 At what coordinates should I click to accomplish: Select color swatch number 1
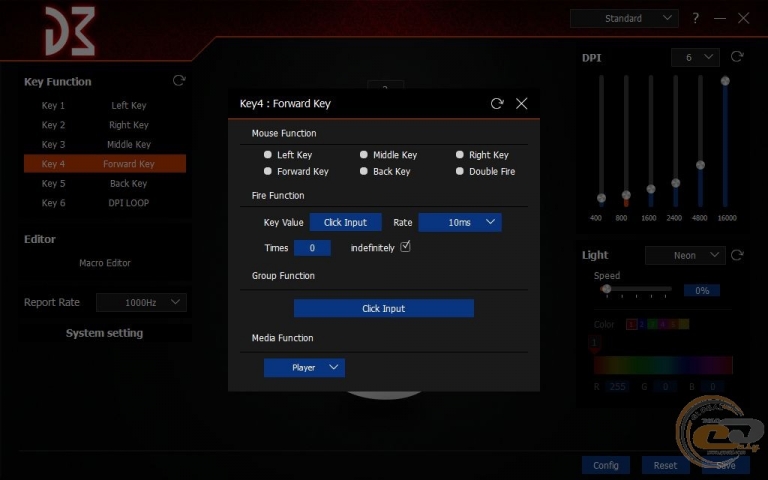[631, 324]
